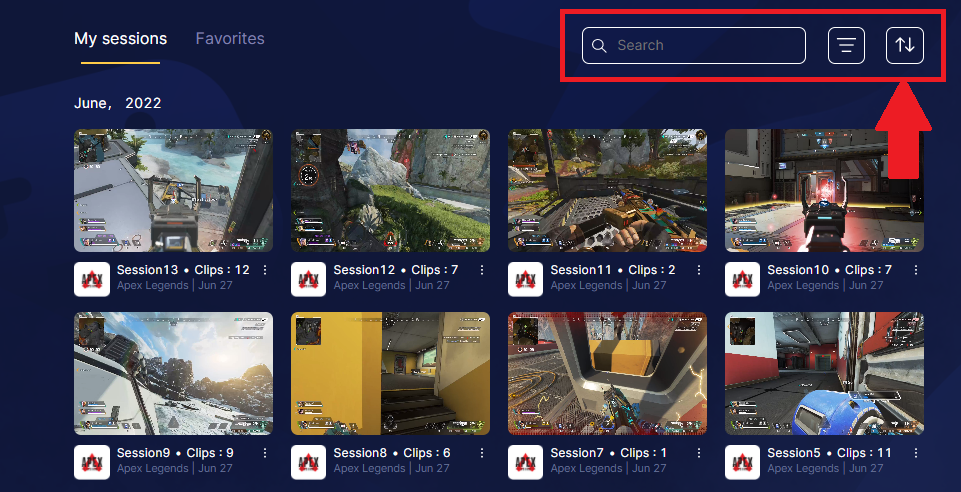
Task: Click Apex Legends logo beside Session12
Action: pos(308,279)
